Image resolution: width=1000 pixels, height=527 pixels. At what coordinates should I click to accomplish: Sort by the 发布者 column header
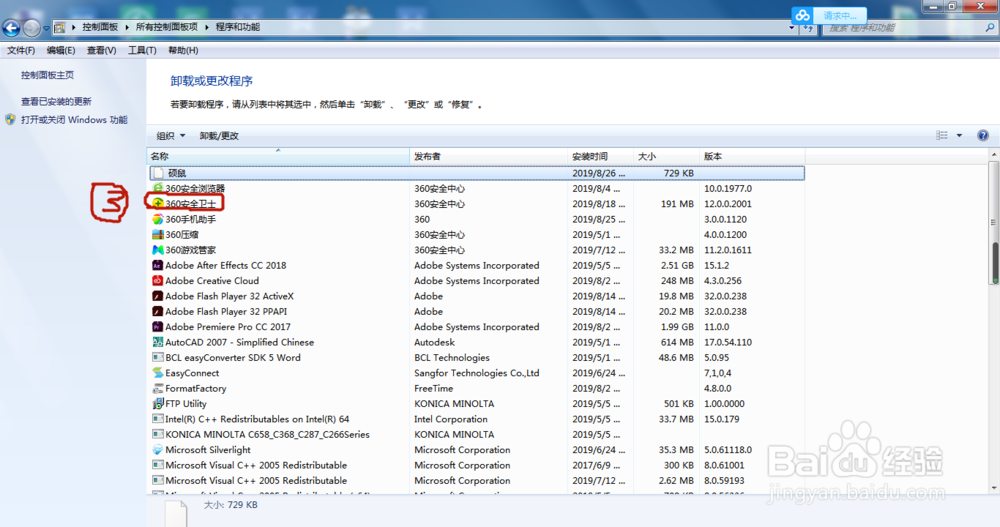(x=489, y=156)
